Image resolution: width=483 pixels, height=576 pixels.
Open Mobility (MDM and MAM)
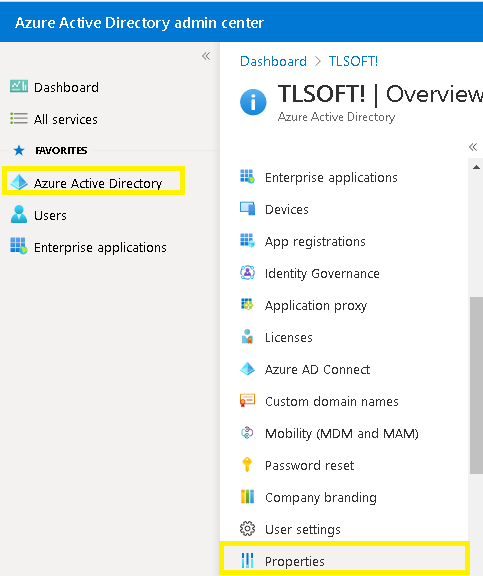[342, 433]
